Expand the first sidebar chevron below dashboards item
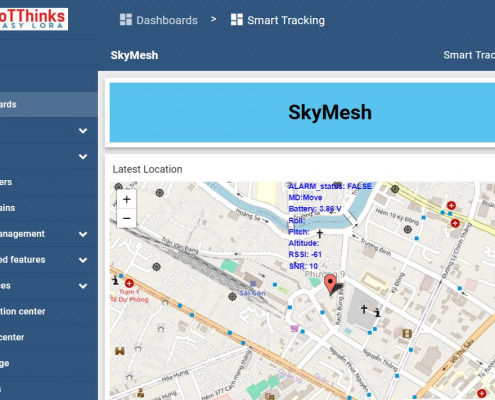 pyautogui.click(x=83, y=131)
